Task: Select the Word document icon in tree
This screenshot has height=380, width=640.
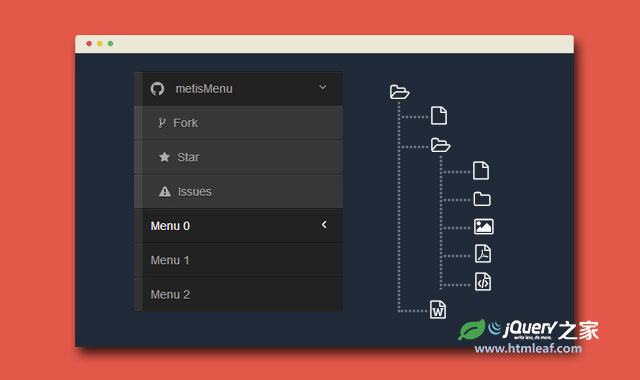Action: 438,310
